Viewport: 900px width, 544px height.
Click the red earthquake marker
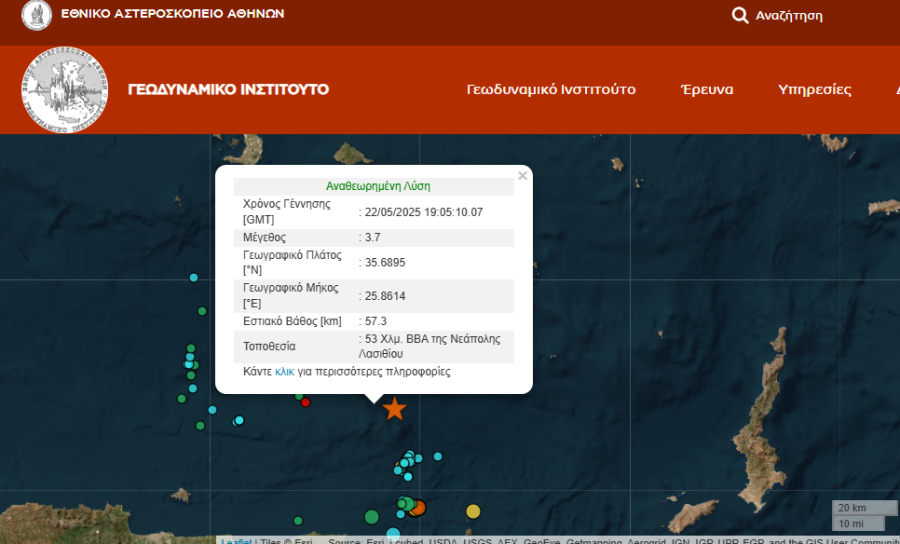[305, 402]
